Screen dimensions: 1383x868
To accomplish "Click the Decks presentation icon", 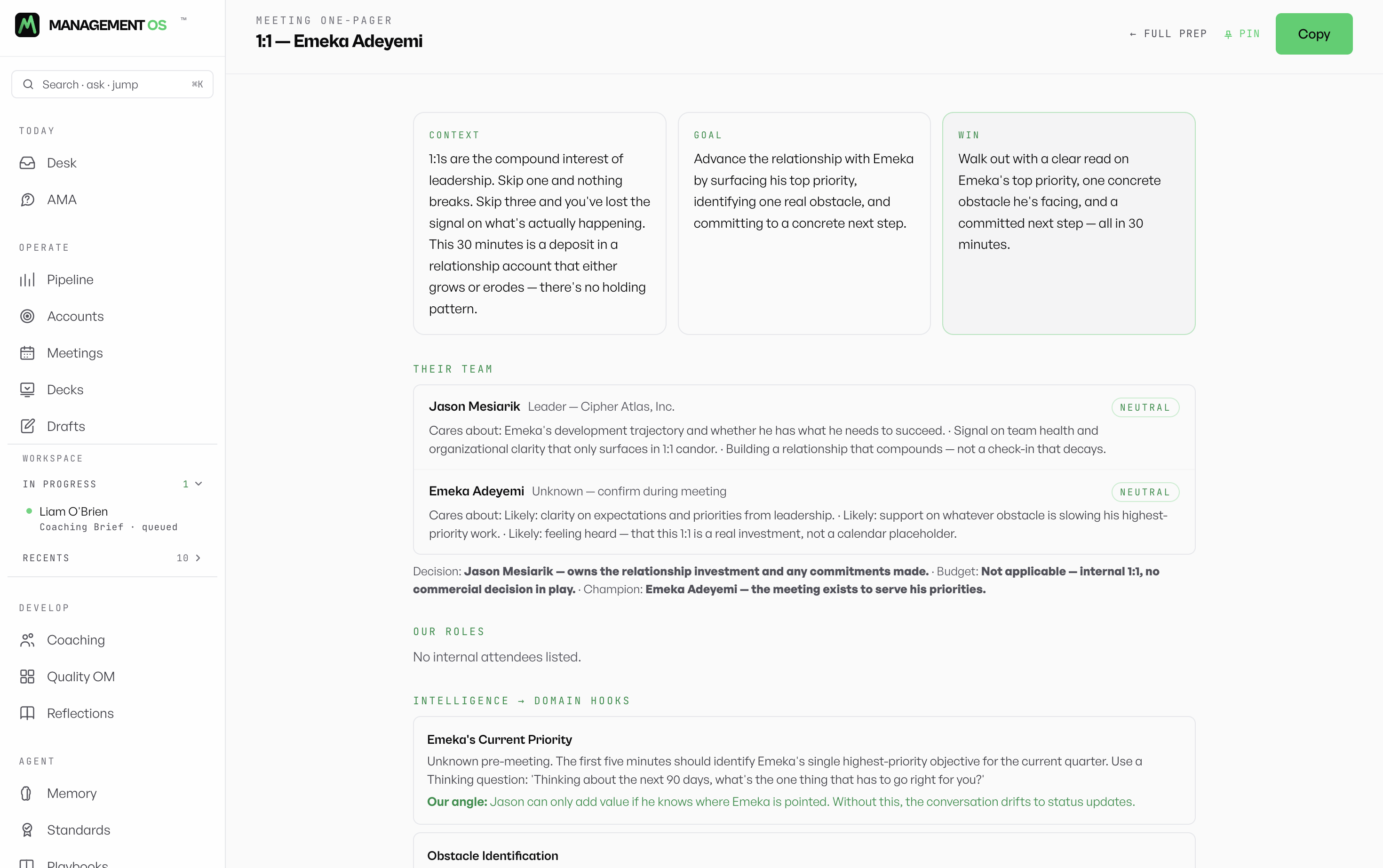I will tap(27, 390).
